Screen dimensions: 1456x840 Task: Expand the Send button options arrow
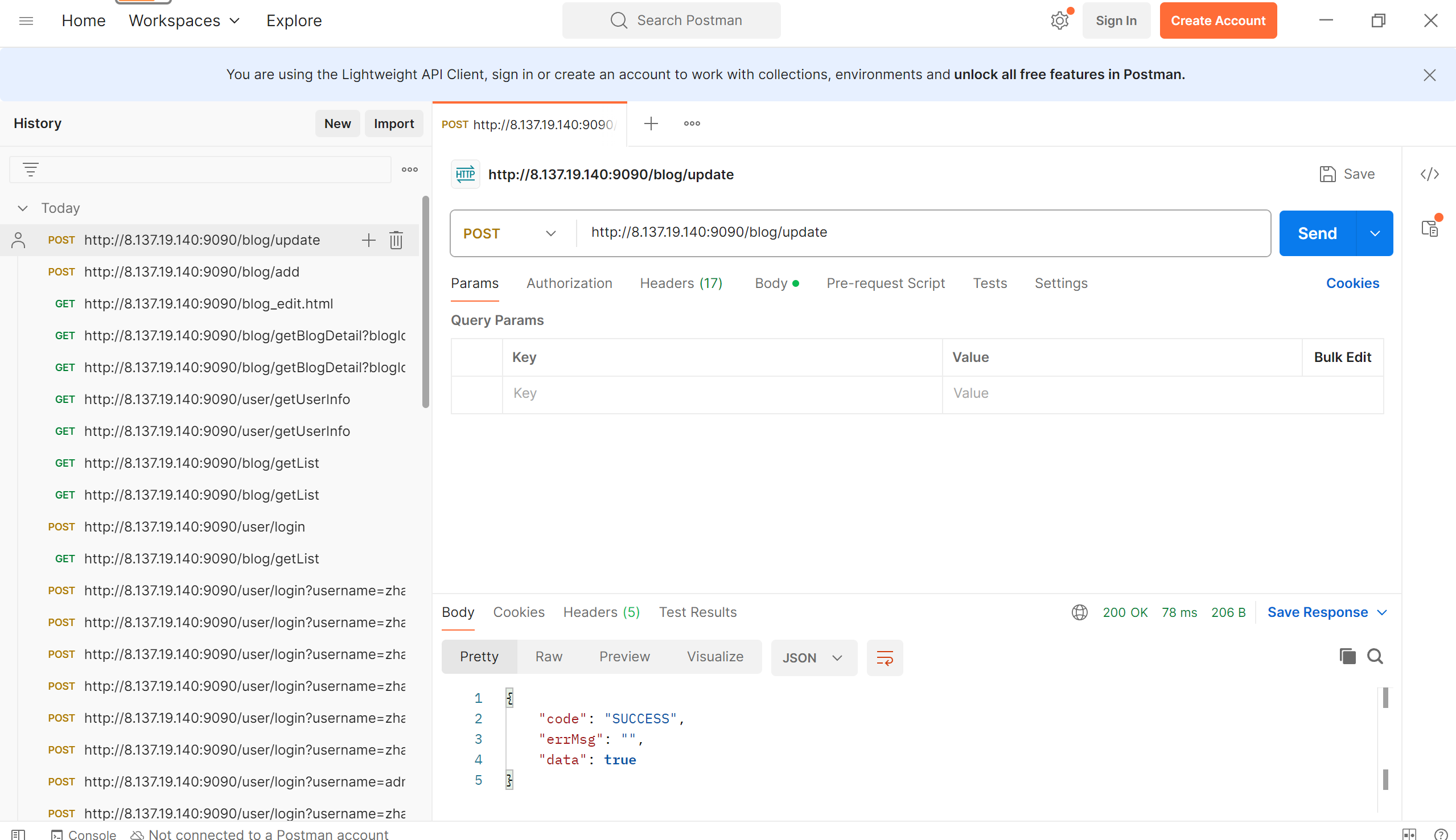(x=1375, y=233)
